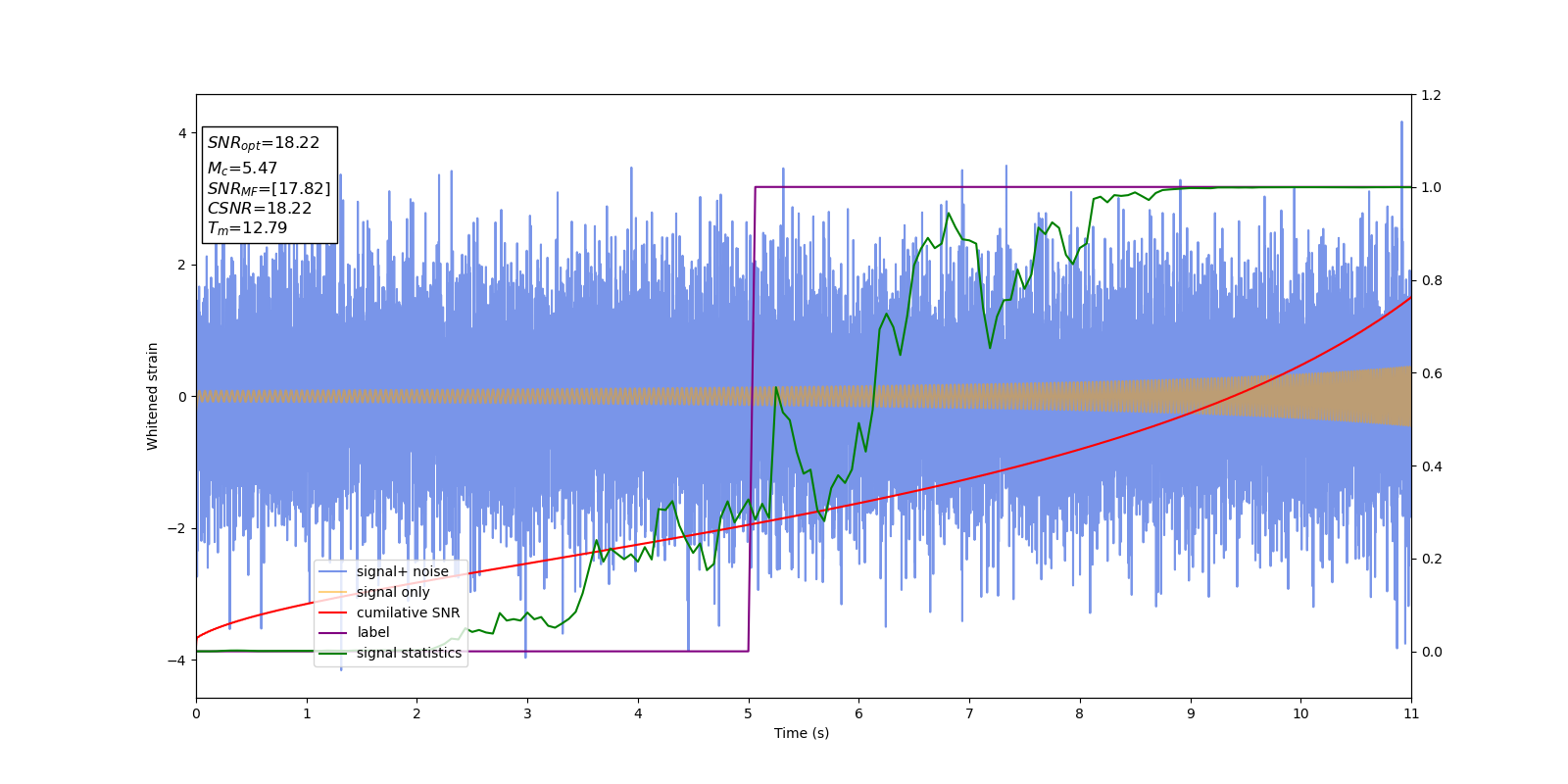
Task: Click x-axis tick label 5
Action: pyautogui.click(x=749, y=713)
